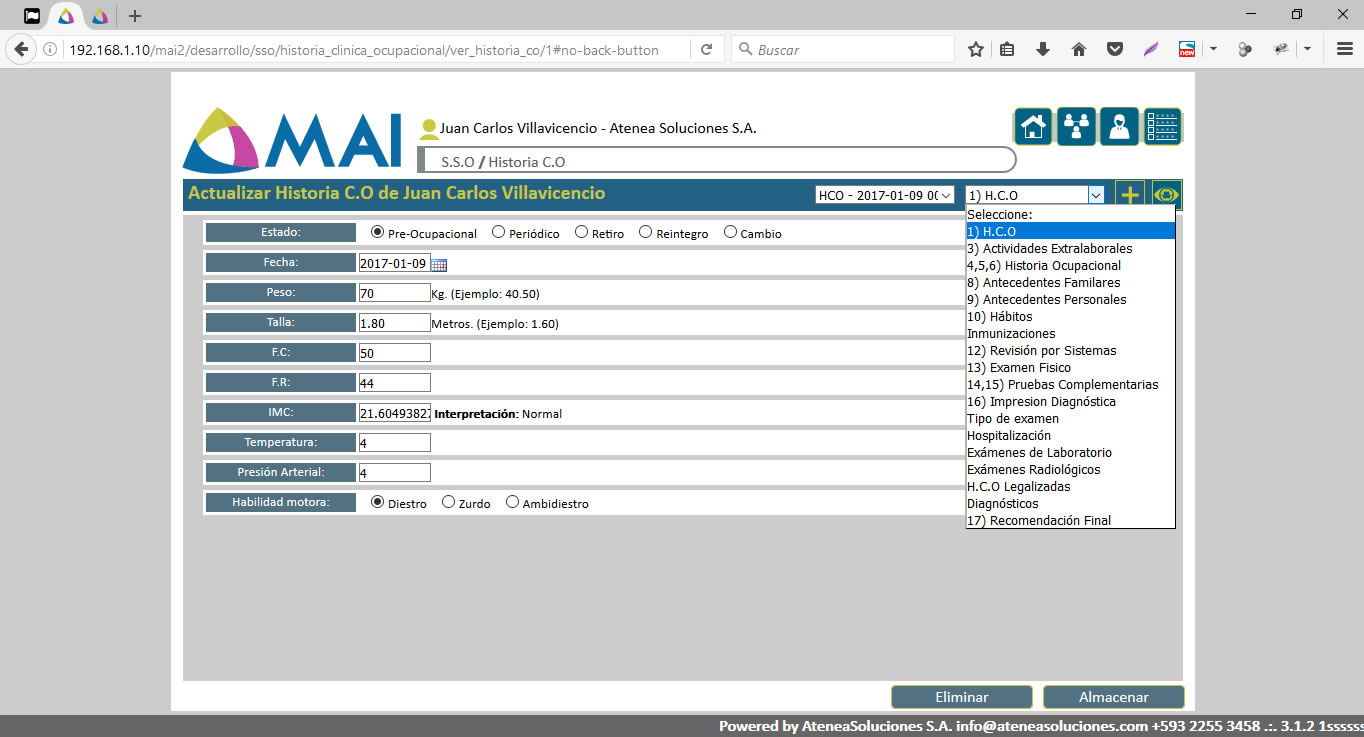This screenshot has height=737, width=1364.
Task: Open the calendar picker beside Fecha
Action: click(439, 264)
